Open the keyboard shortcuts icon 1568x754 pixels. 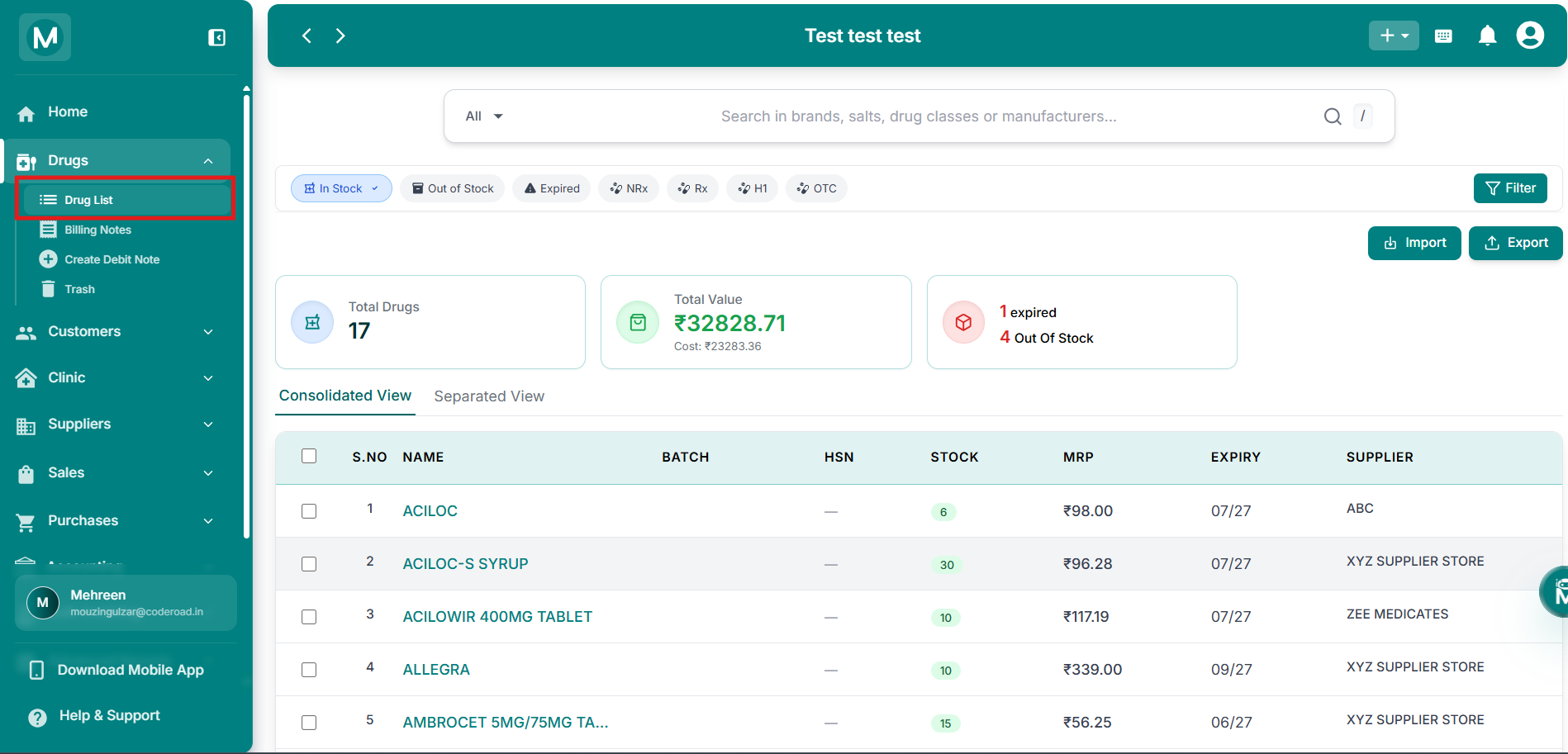coord(1443,36)
